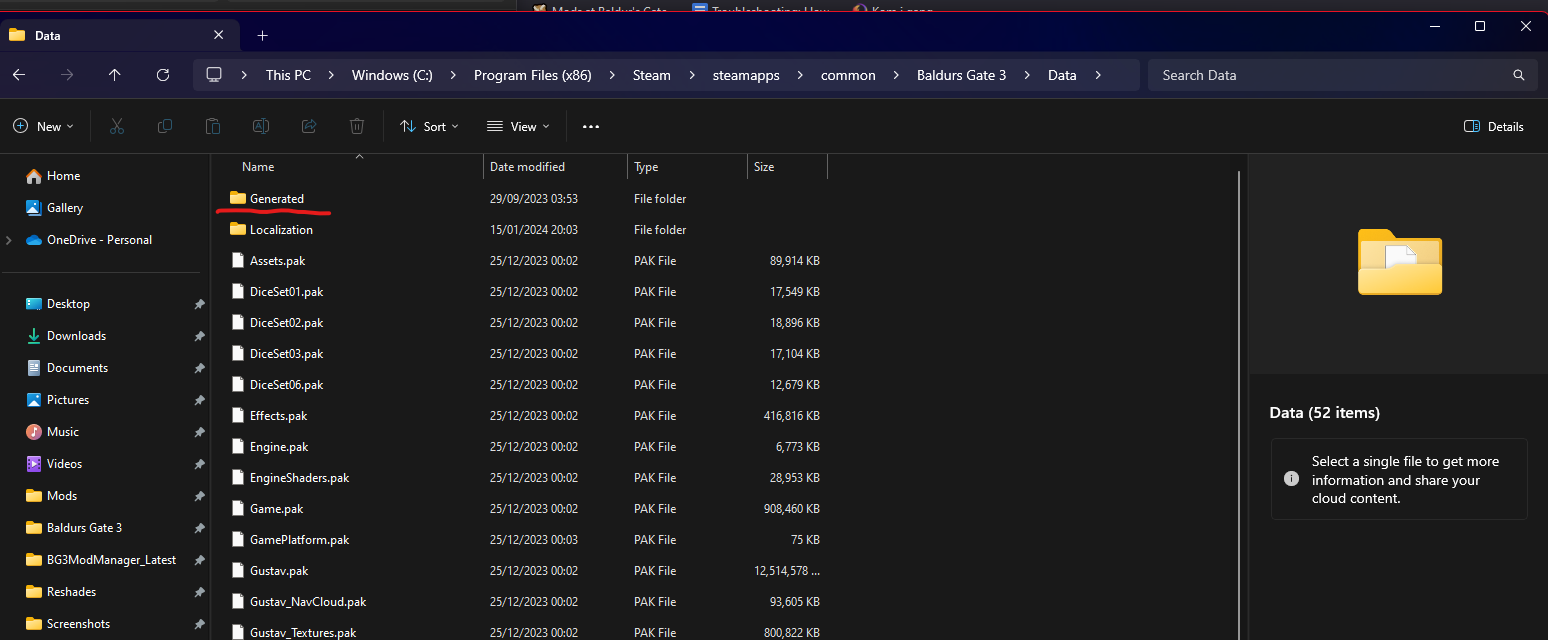The width and height of the screenshot is (1548, 640).
Task: Open the View options dropdown
Action: (518, 126)
